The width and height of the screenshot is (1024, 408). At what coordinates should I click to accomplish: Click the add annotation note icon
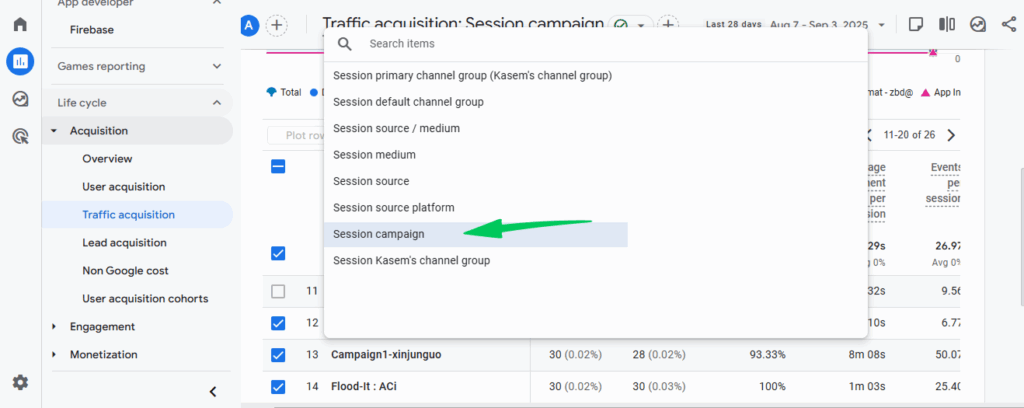coord(916,24)
